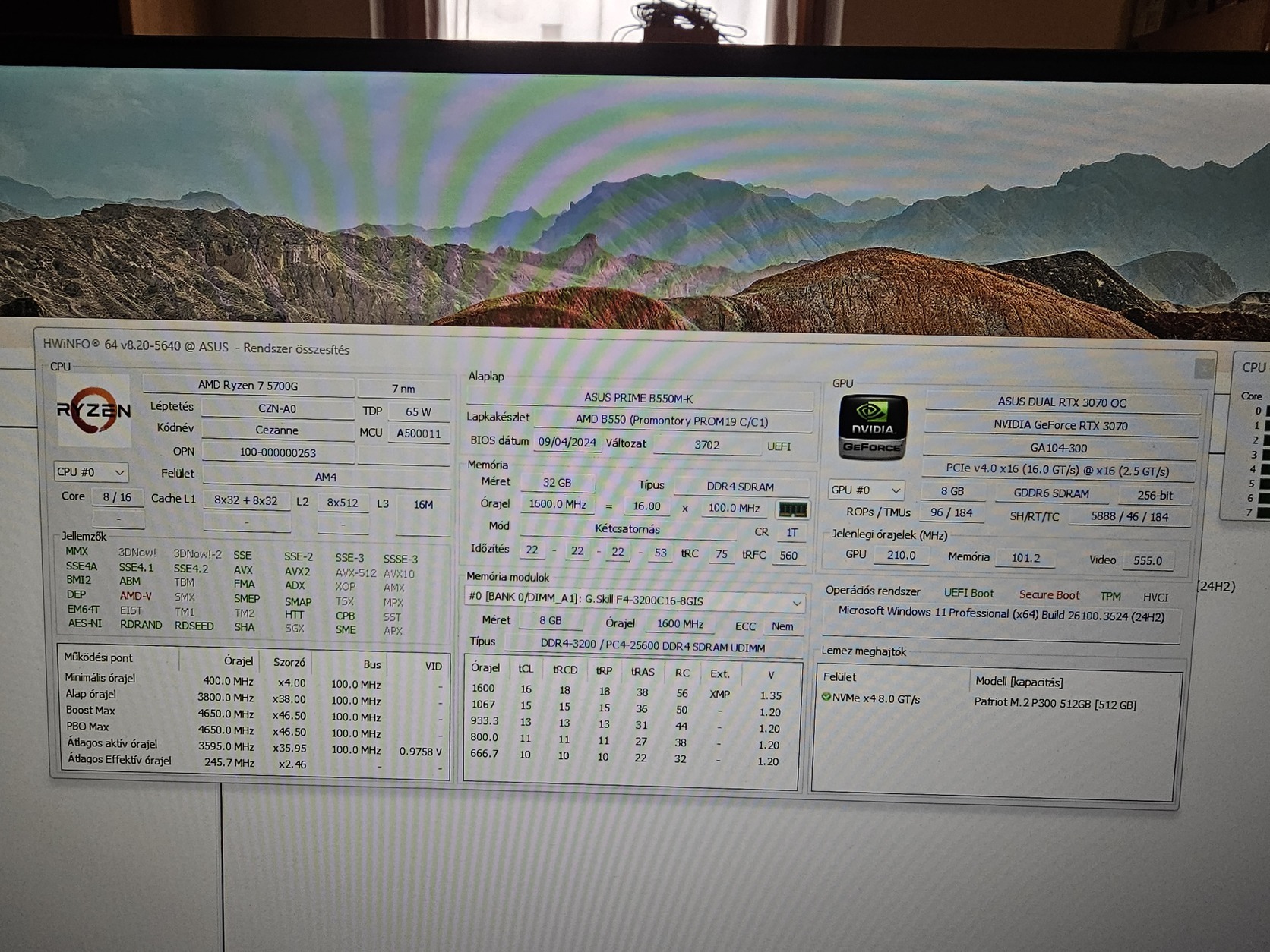
Task: Open the CPU #0 selector dropdown
Action: 90,472
